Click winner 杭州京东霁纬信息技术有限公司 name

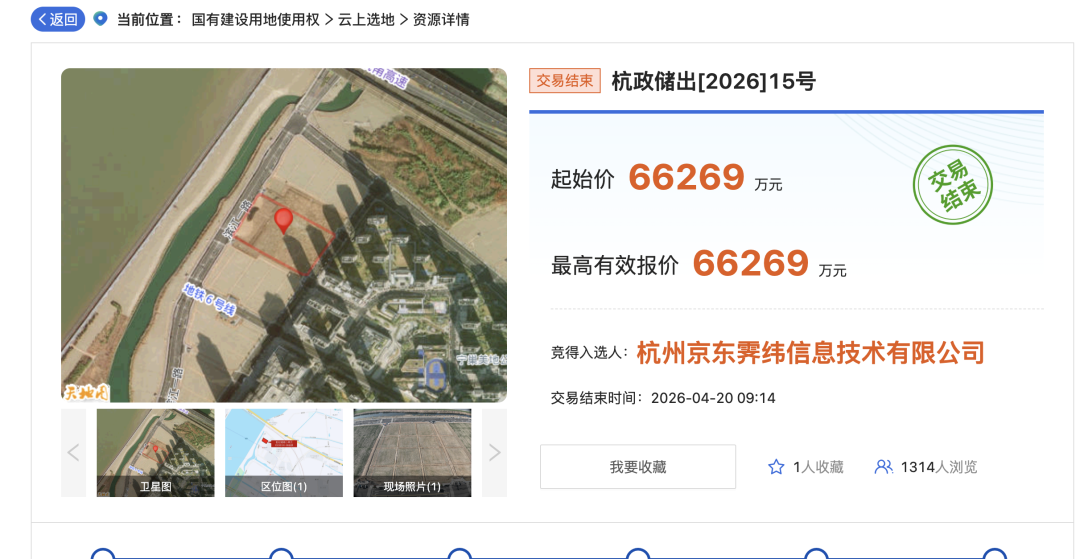tap(810, 352)
